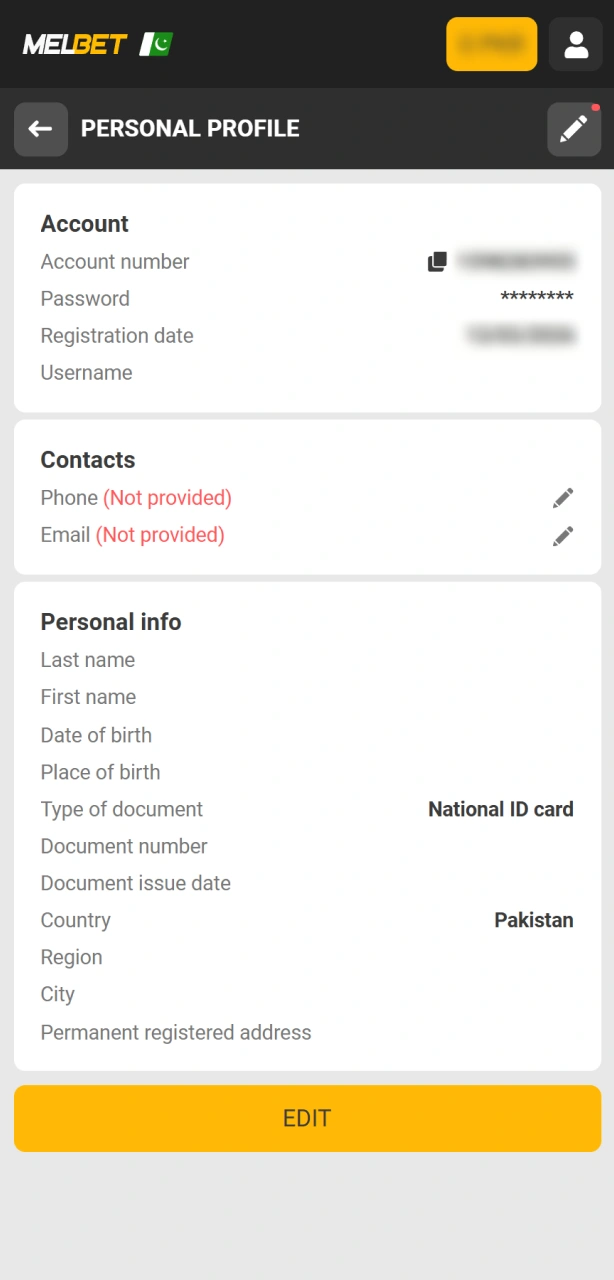This screenshot has width=614, height=1280.
Task: Open the yellow deposit button in the top bar
Action: pos(491,44)
